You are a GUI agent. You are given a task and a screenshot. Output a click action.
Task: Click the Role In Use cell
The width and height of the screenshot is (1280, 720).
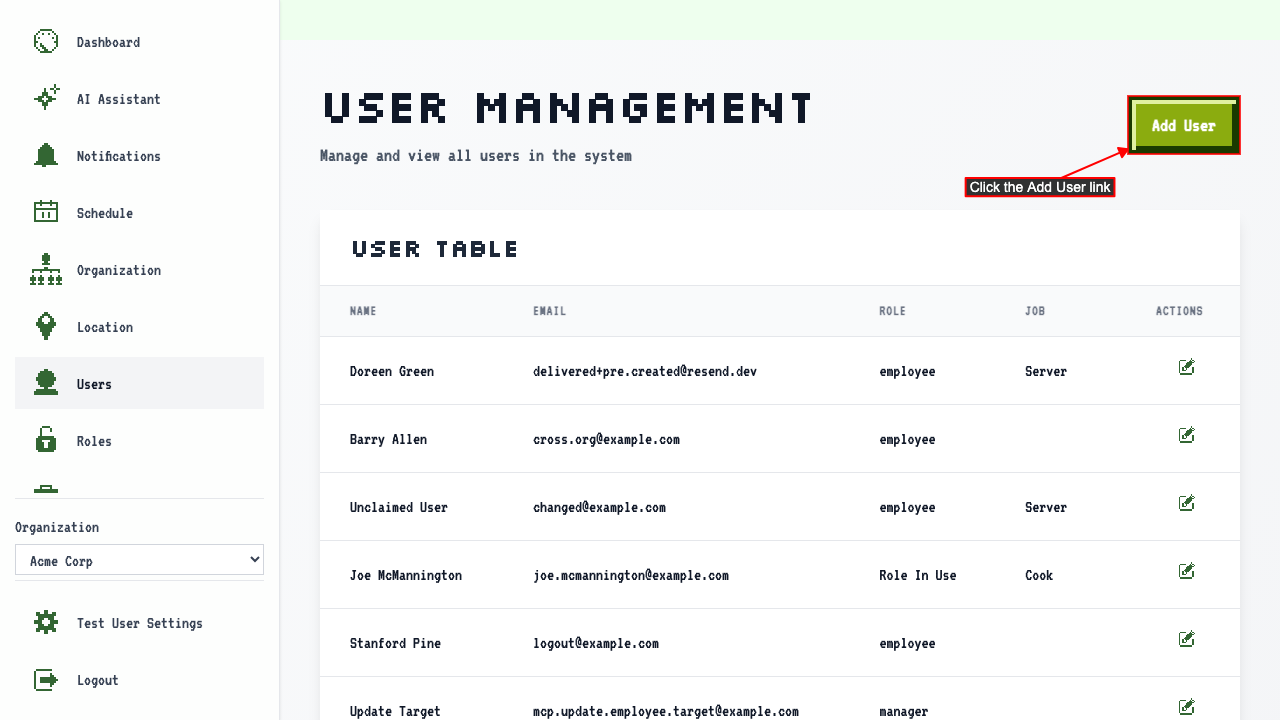[x=918, y=575]
